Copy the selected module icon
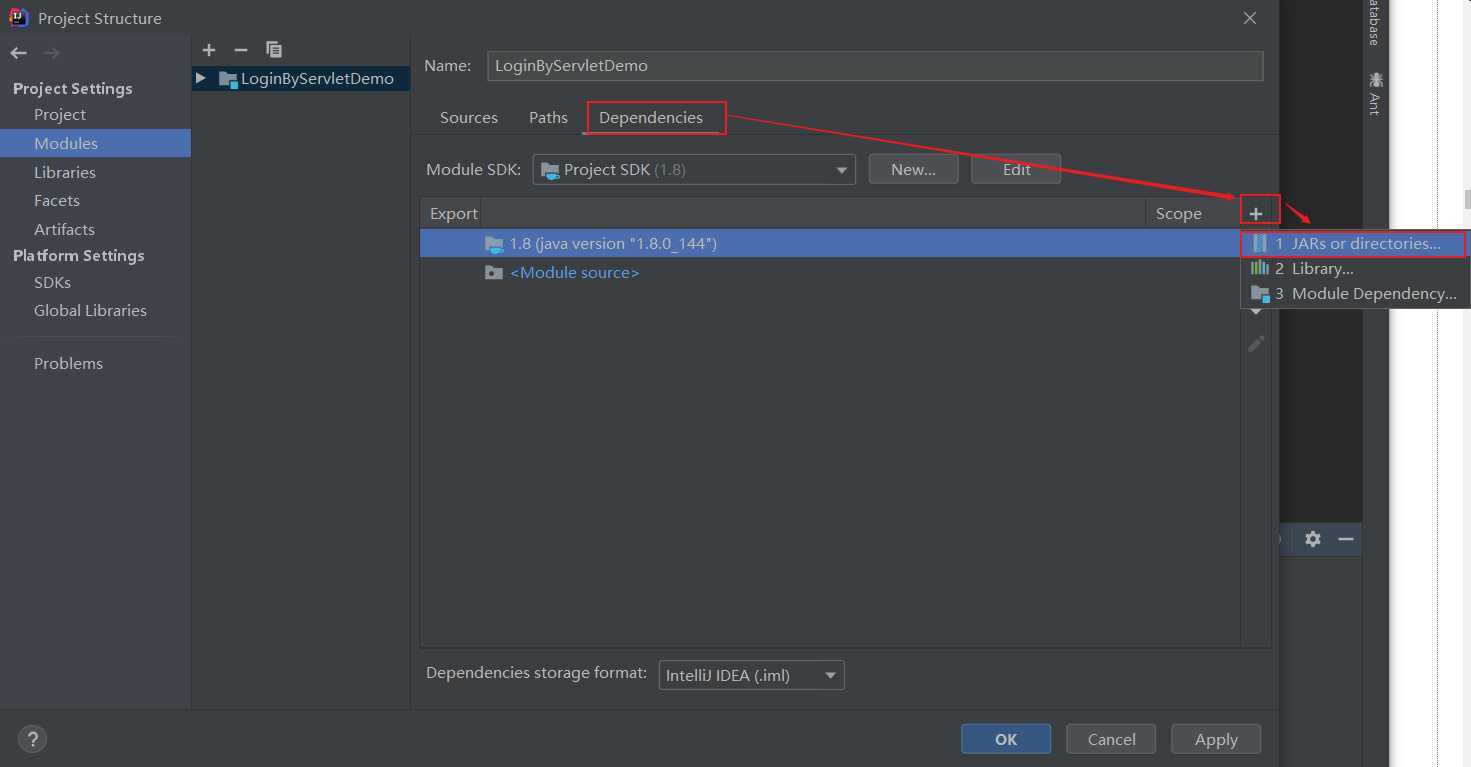 274,49
